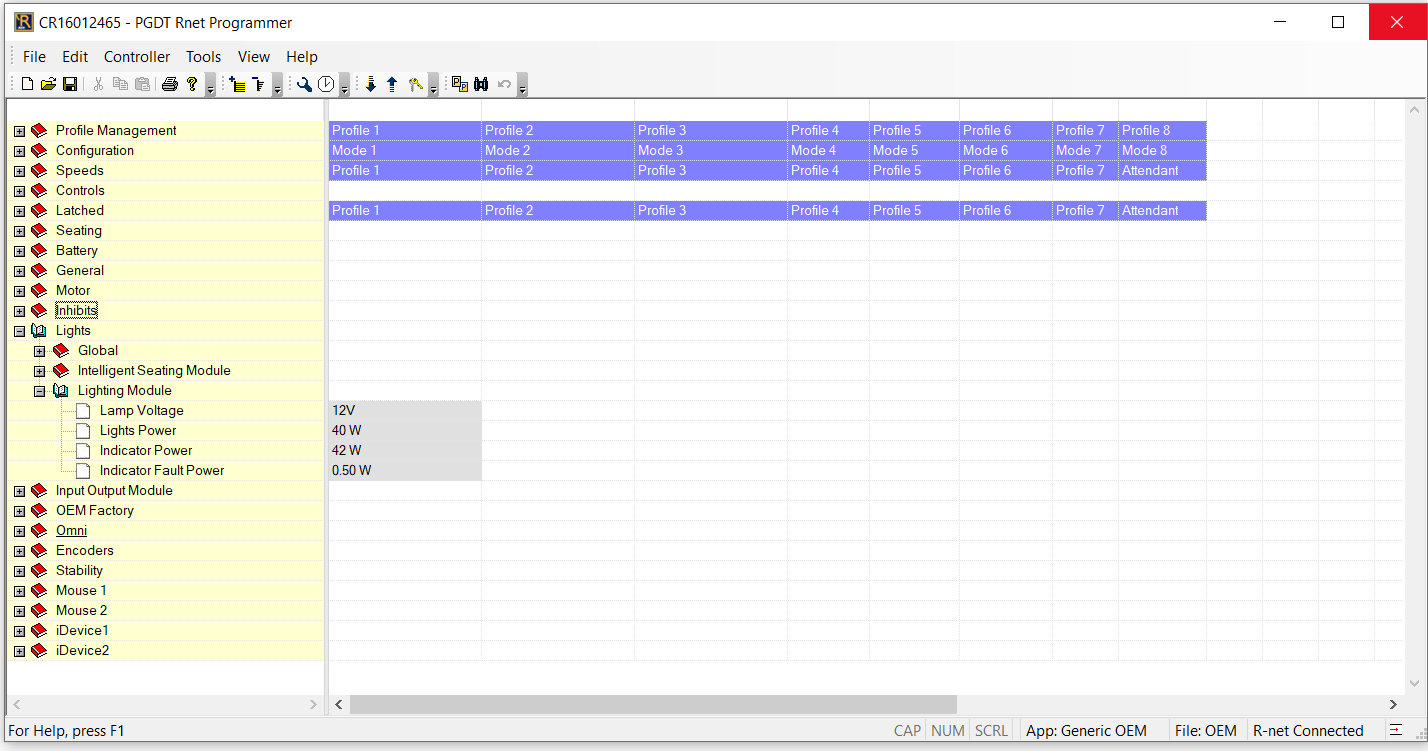Click the R-net Connected status text
Screen dimensions: 1428x751
pyautogui.click(x=1308, y=731)
